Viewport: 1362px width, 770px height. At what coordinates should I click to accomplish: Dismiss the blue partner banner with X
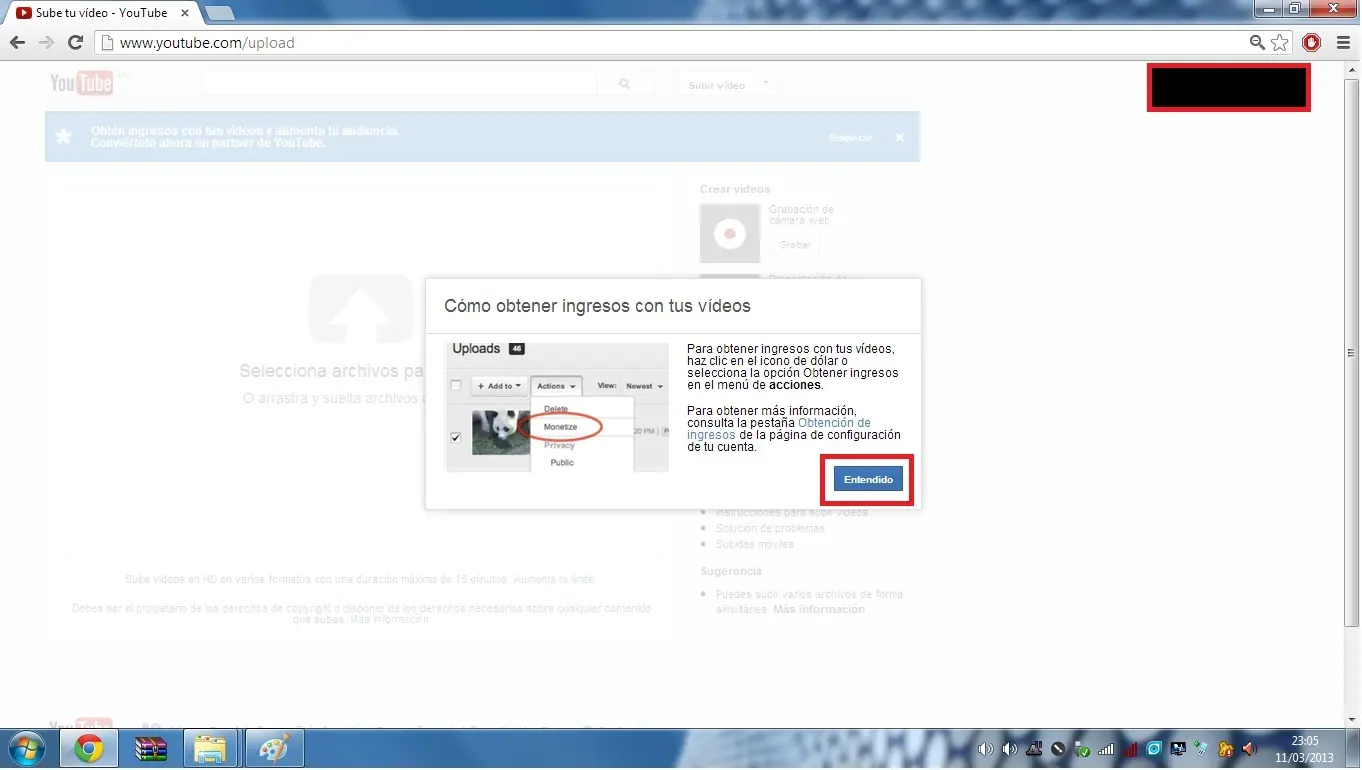[900, 137]
